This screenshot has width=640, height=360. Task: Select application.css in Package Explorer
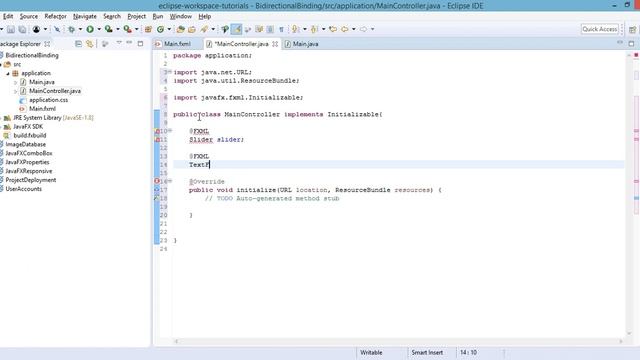[48, 100]
